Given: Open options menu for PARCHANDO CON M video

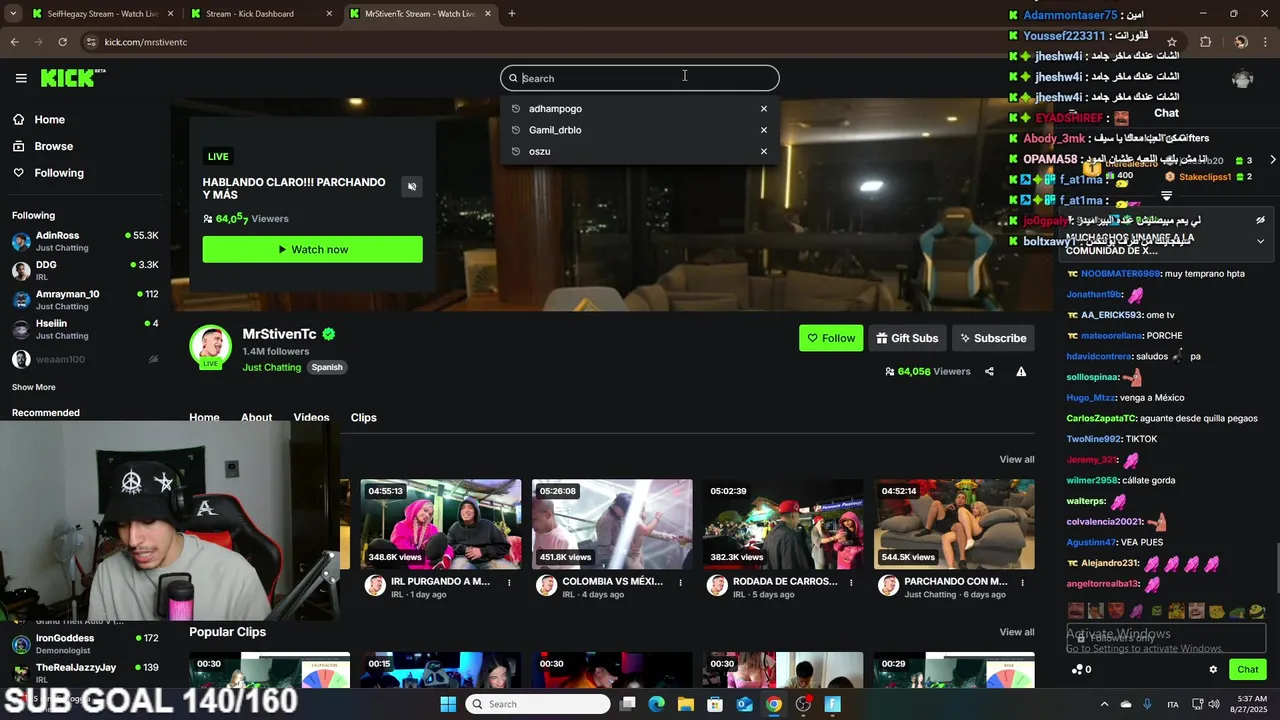Looking at the screenshot, I should click(x=1023, y=582).
